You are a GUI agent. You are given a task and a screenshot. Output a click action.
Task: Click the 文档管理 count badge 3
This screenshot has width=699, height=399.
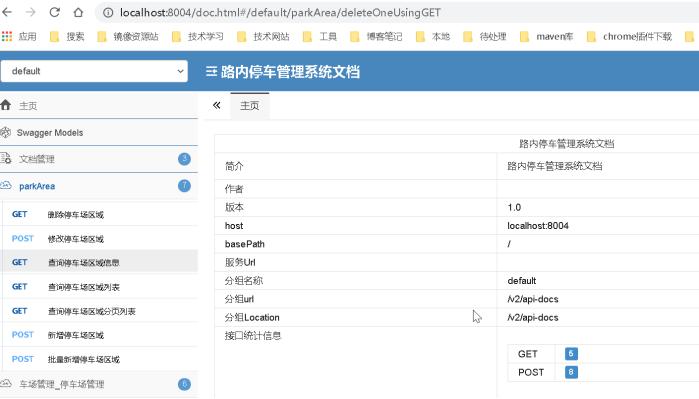coord(184,159)
